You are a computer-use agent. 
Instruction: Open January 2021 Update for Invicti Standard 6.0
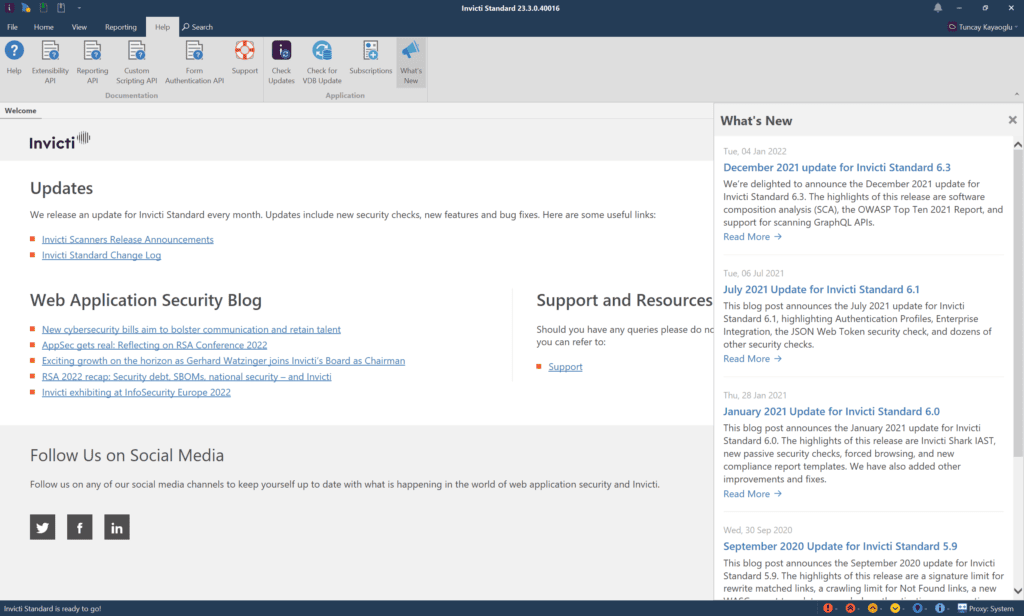coord(831,412)
